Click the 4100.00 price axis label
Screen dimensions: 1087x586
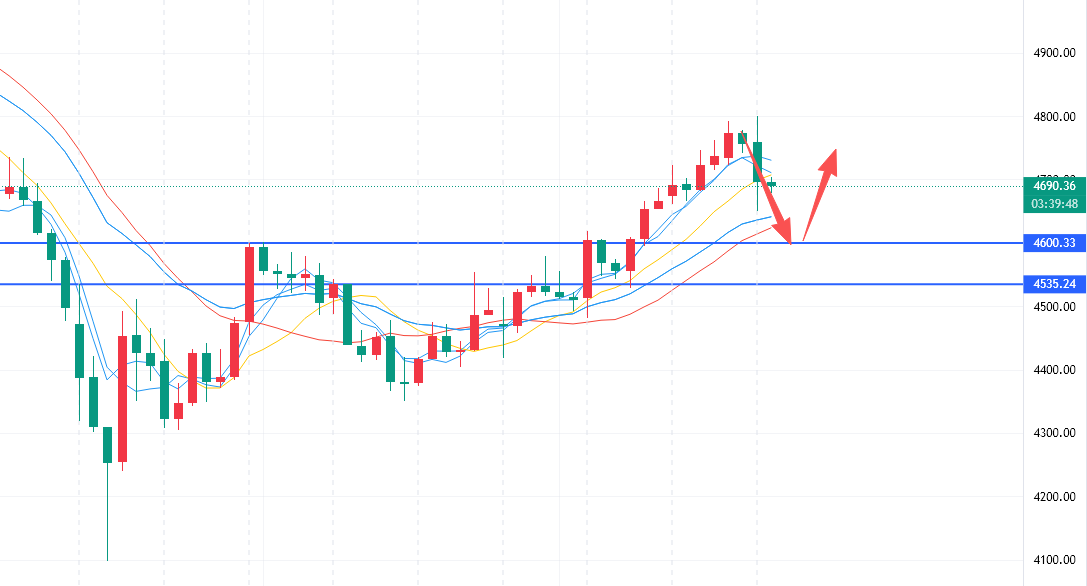pyautogui.click(x=1055, y=560)
